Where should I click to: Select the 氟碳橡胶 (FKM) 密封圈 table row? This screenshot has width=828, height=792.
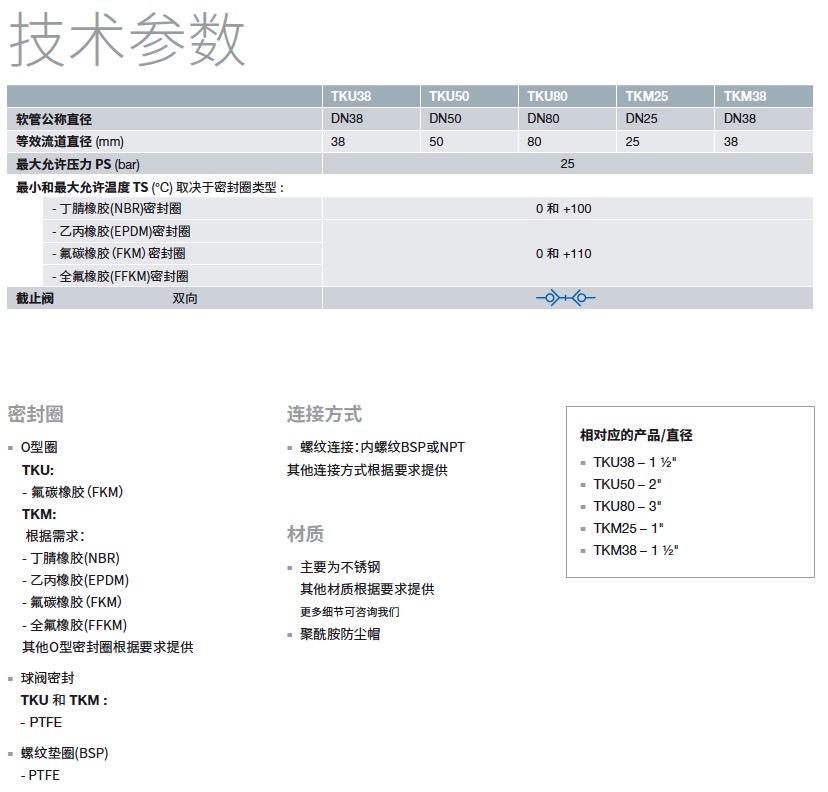point(183,253)
